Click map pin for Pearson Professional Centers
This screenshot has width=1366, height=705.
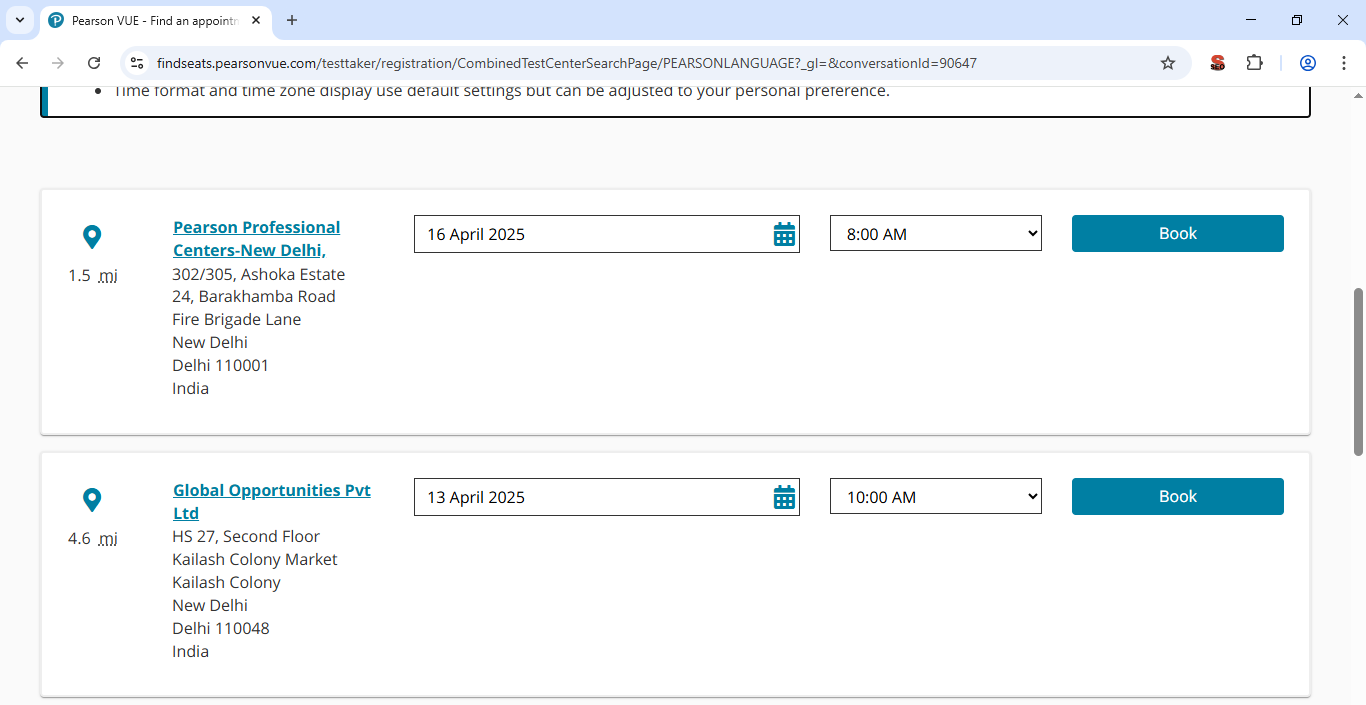tap(92, 237)
